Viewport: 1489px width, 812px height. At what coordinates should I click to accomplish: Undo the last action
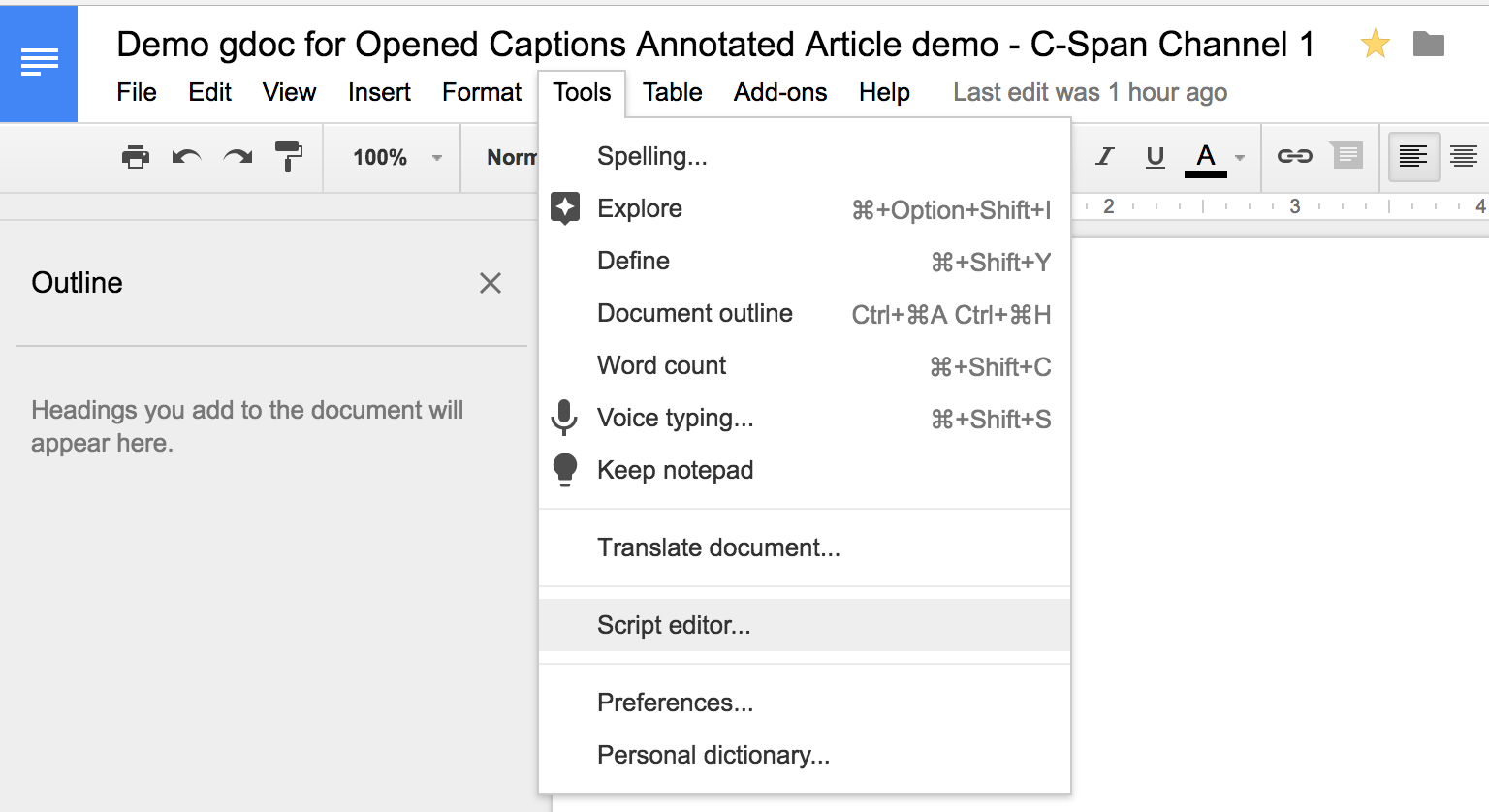[x=186, y=157]
